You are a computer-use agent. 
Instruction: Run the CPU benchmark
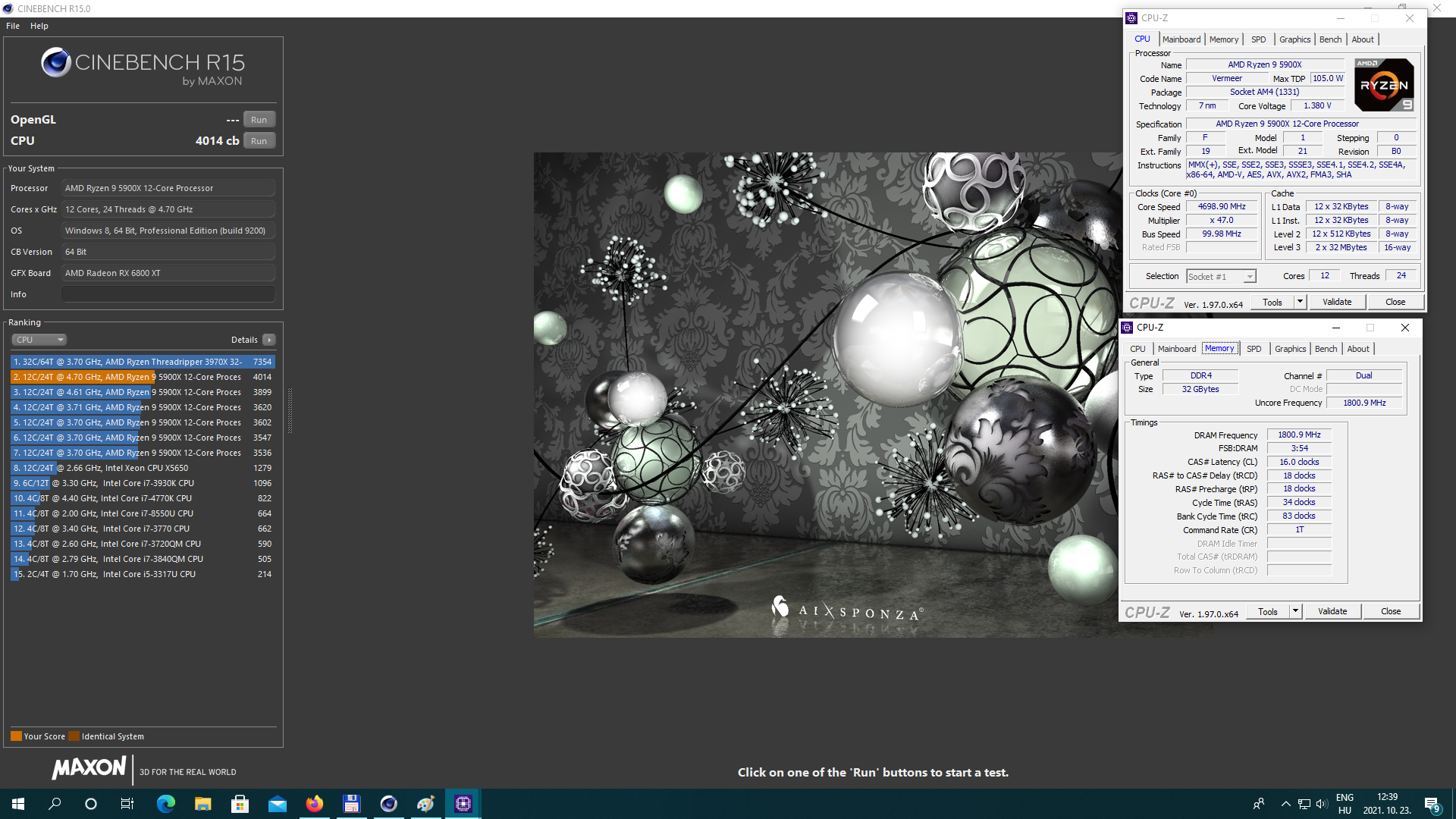[259, 141]
